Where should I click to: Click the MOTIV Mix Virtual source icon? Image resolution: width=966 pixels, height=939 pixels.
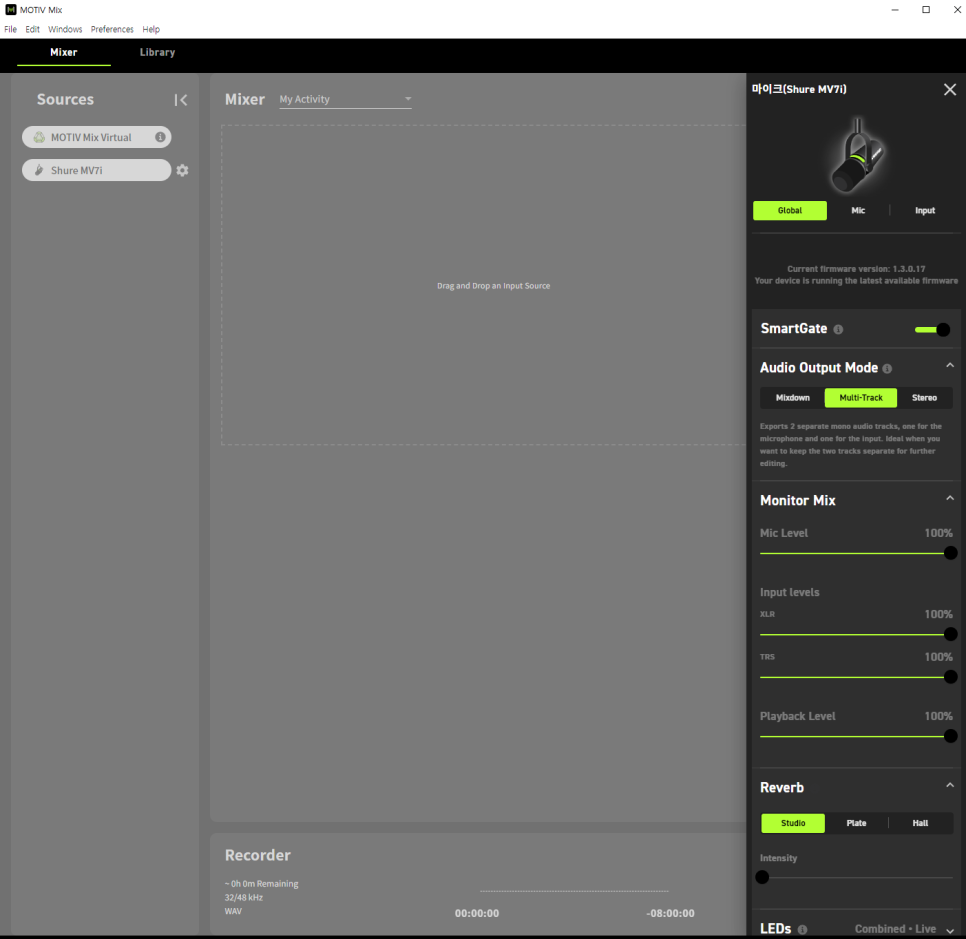pos(39,137)
